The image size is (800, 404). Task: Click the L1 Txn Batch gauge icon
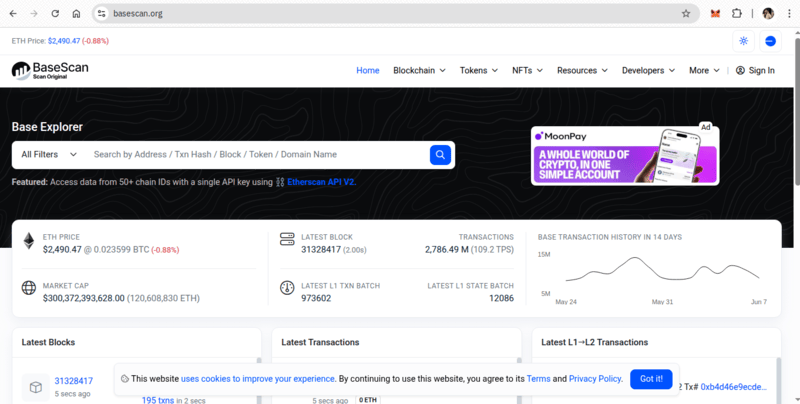pyautogui.click(x=287, y=288)
